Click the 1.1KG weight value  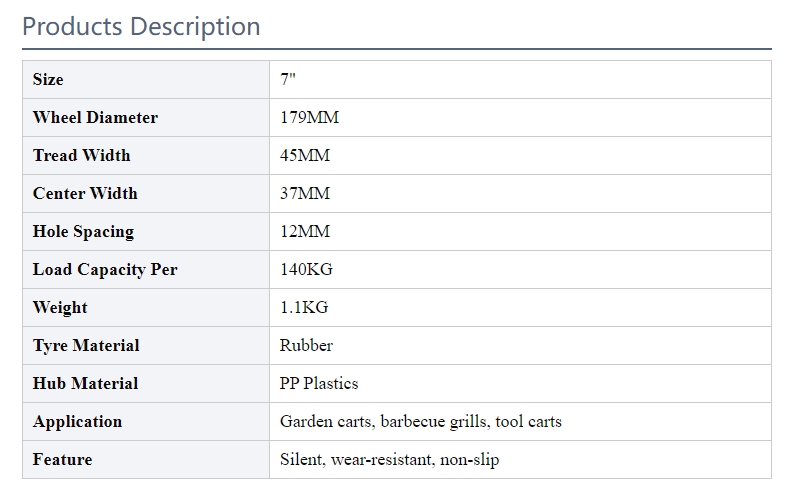pos(304,307)
